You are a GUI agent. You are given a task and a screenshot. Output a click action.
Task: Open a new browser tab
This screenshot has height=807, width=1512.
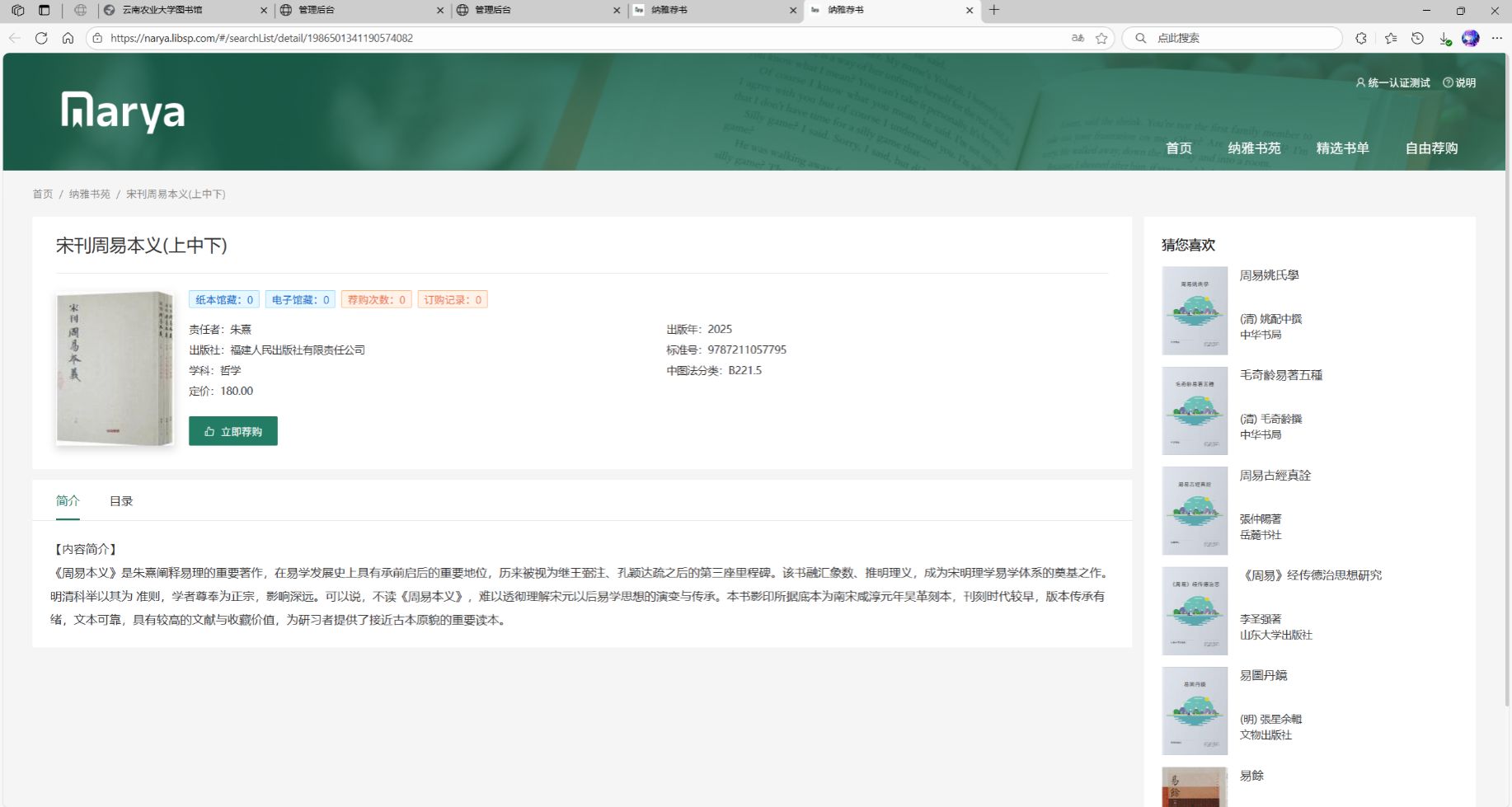tap(994, 10)
